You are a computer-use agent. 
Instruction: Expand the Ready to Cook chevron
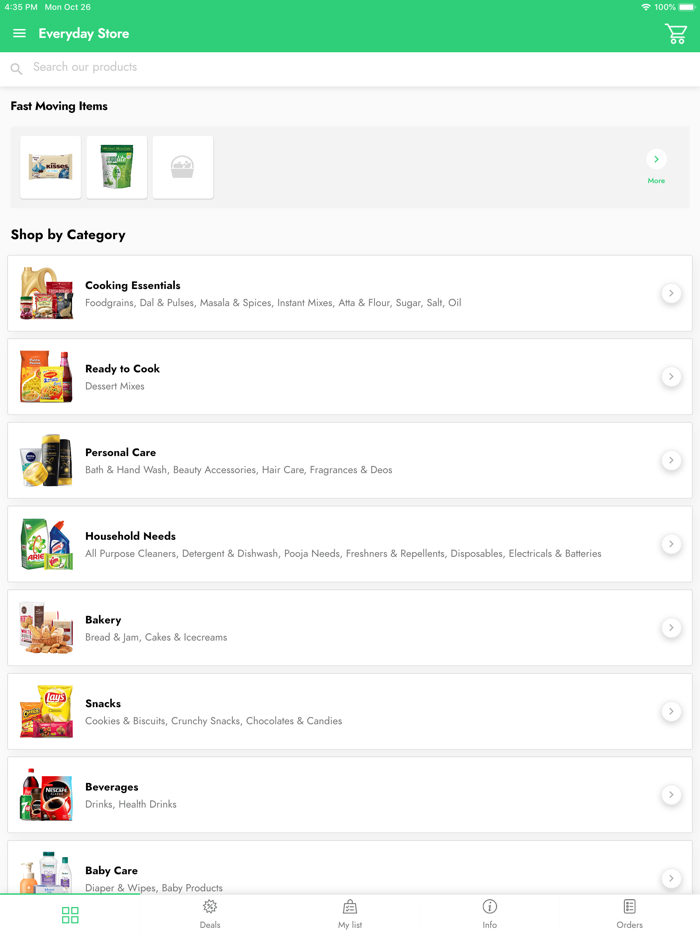click(x=671, y=377)
